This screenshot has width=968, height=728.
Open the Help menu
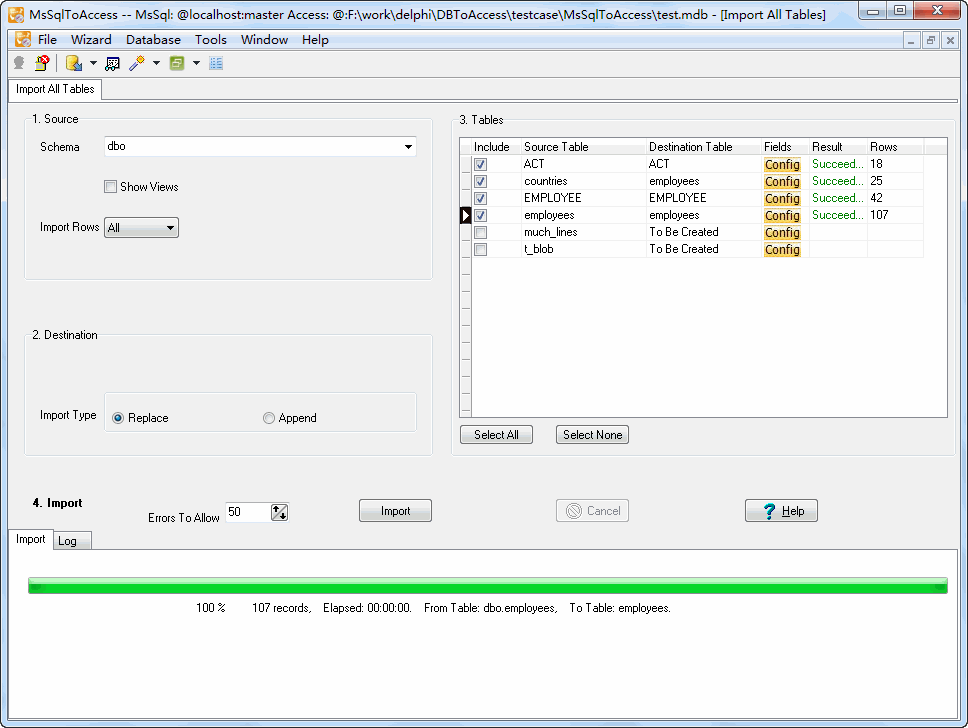(x=315, y=40)
